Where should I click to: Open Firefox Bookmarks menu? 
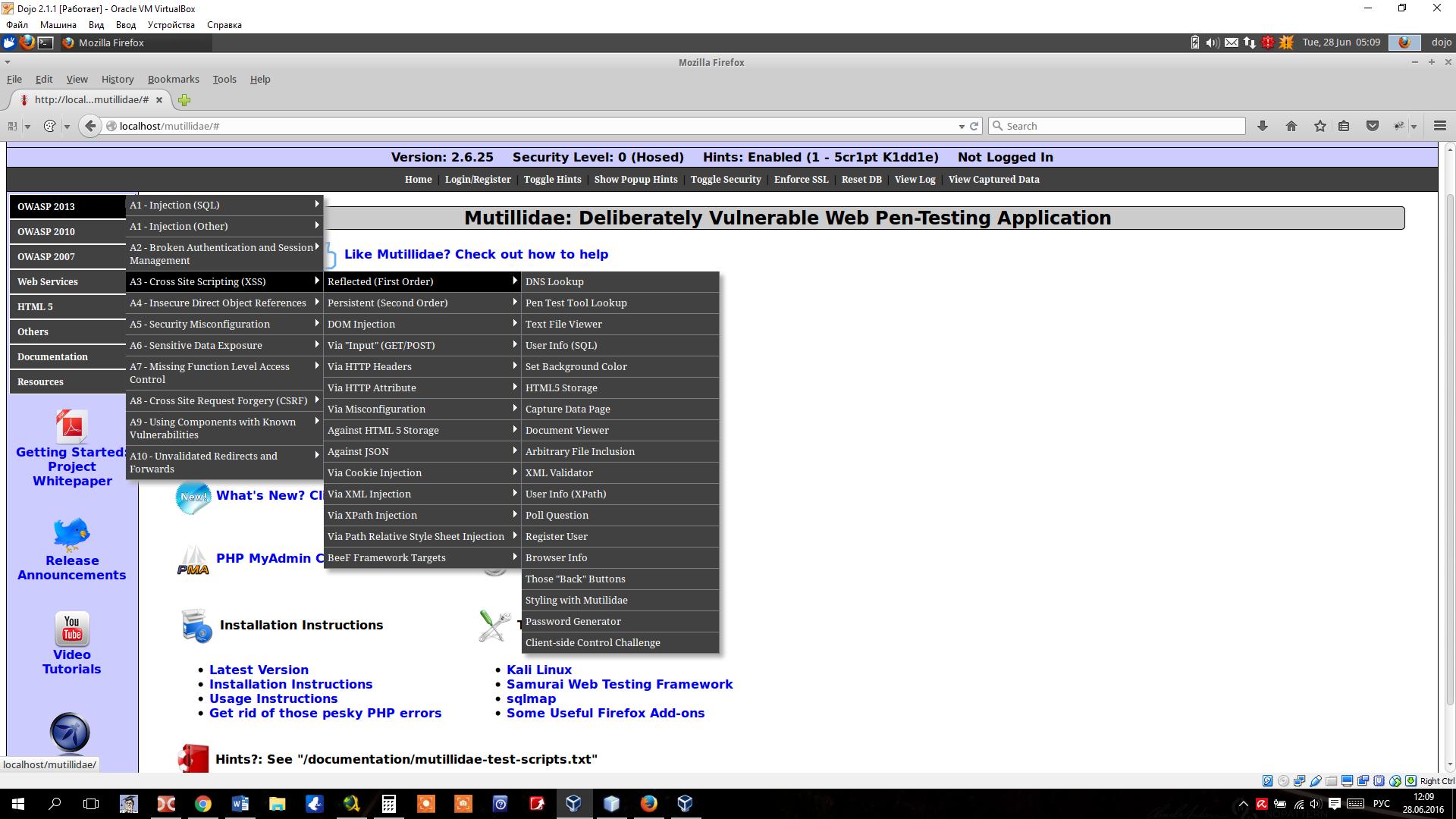[173, 79]
